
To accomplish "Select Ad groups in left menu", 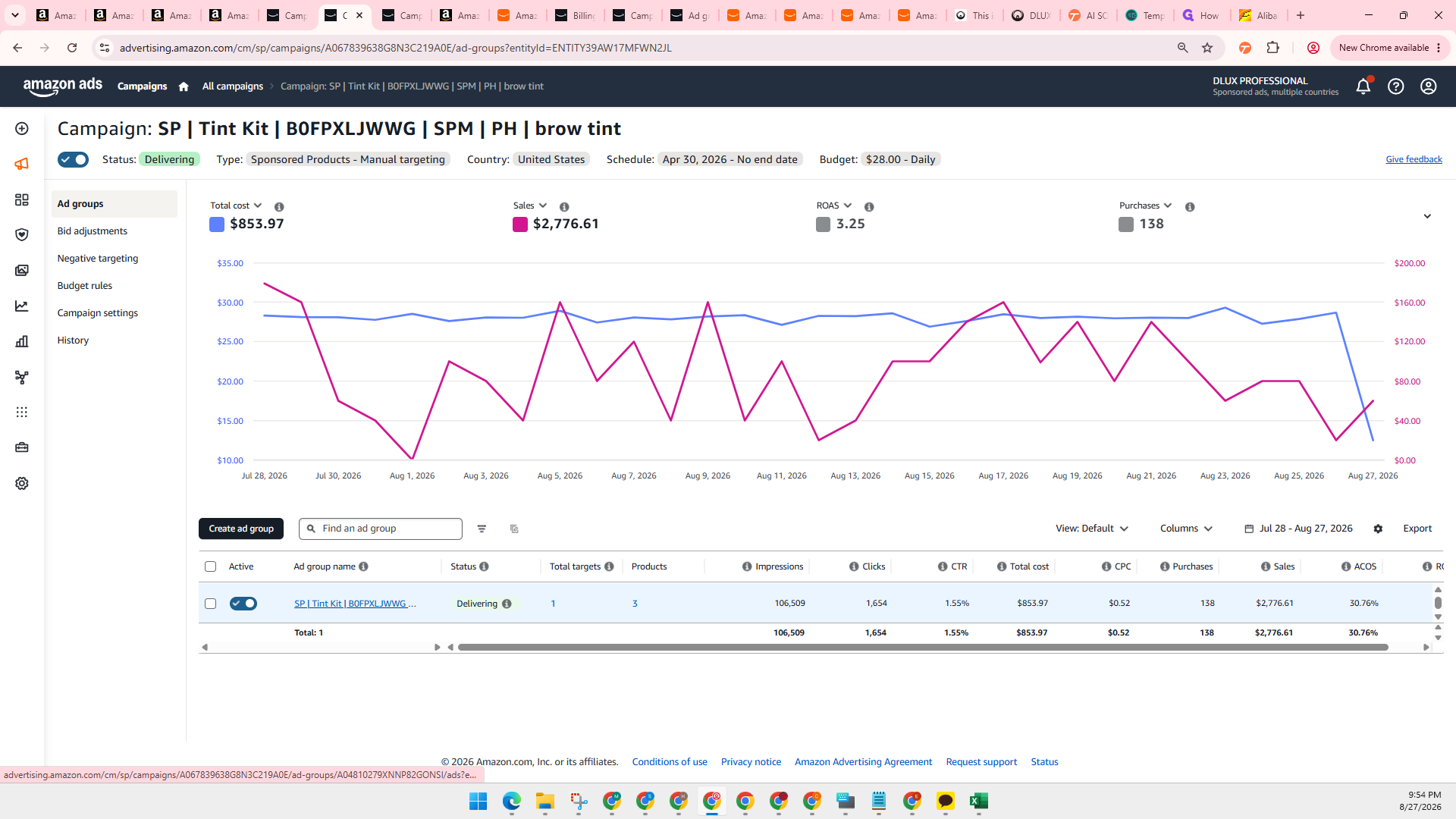I will point(115,204).
